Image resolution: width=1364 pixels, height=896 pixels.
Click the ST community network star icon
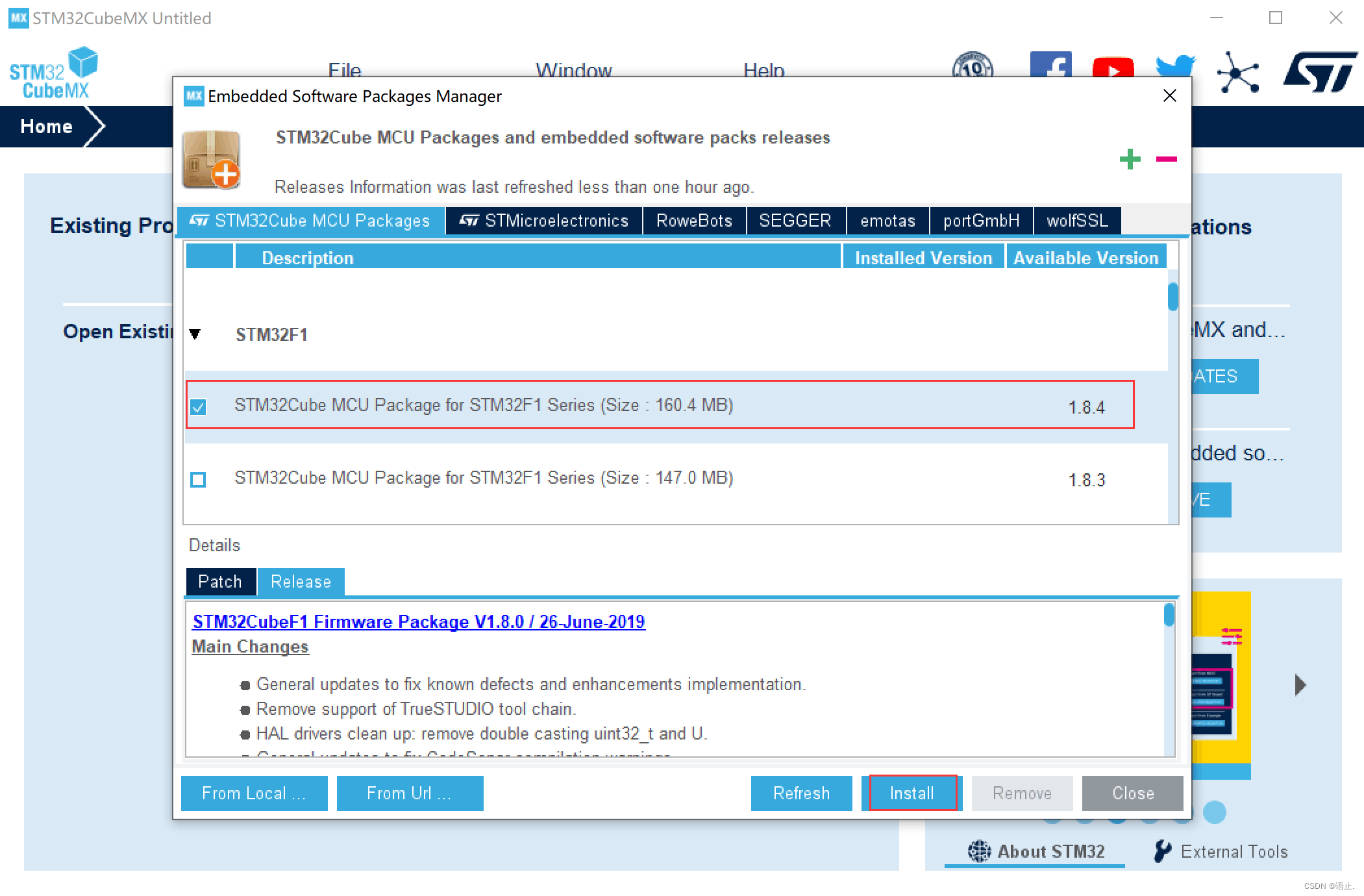(1237, 72)
